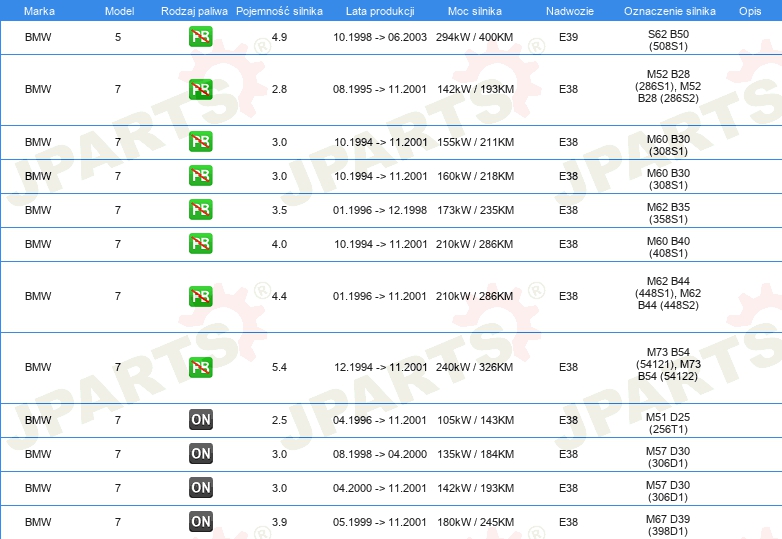Click the 240kW / 326KM power value

474,367
